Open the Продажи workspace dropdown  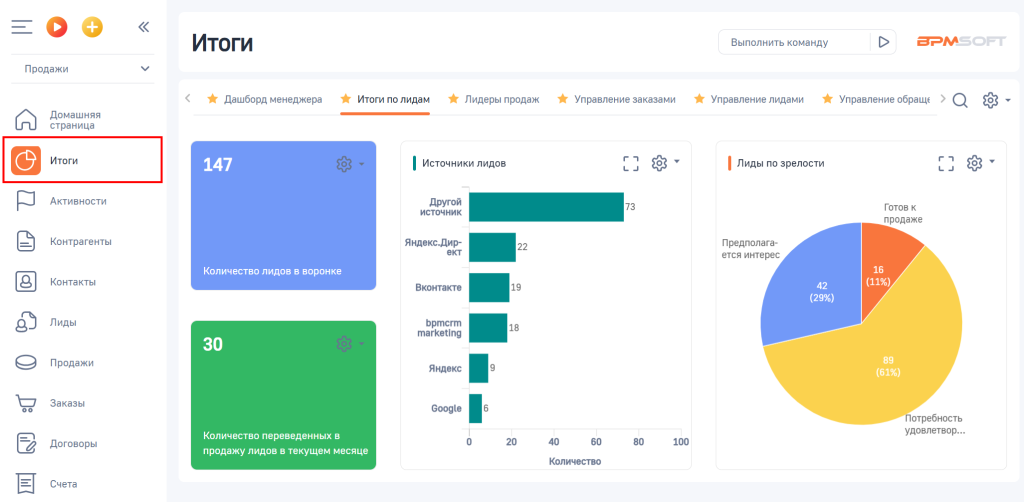pos(83,69)
